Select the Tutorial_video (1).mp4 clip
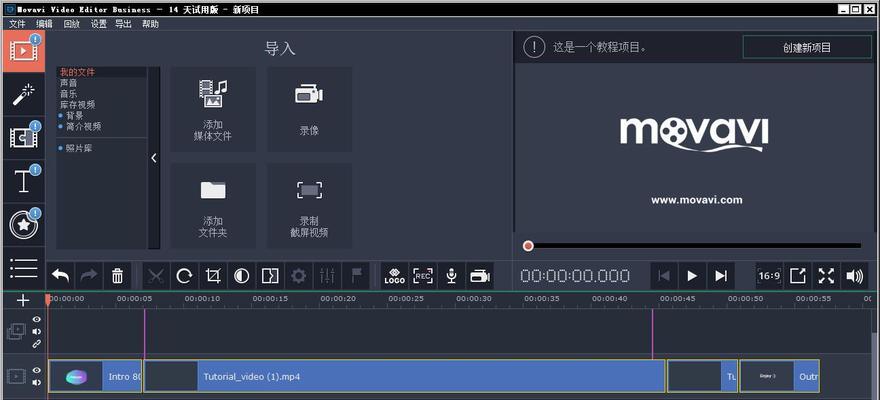 [404, 376]
